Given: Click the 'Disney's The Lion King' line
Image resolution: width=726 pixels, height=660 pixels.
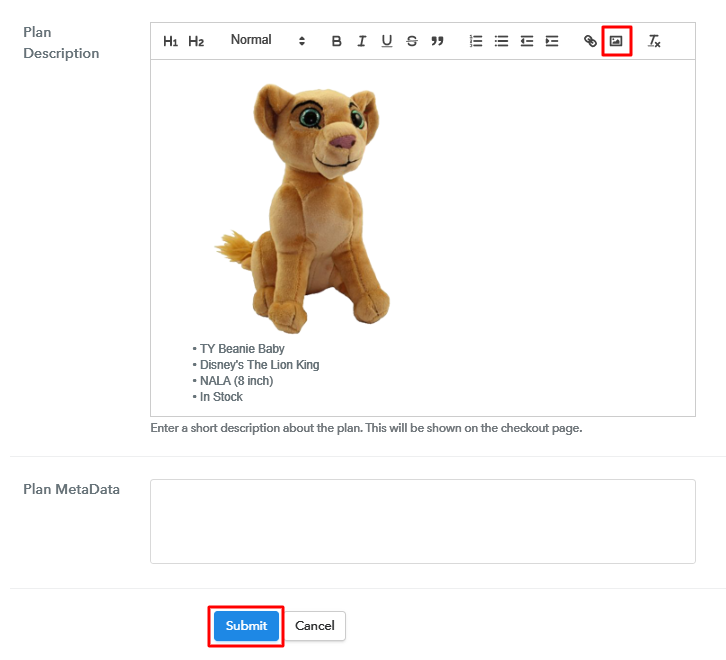Looking at the screenshot, I should coord(259,365).
